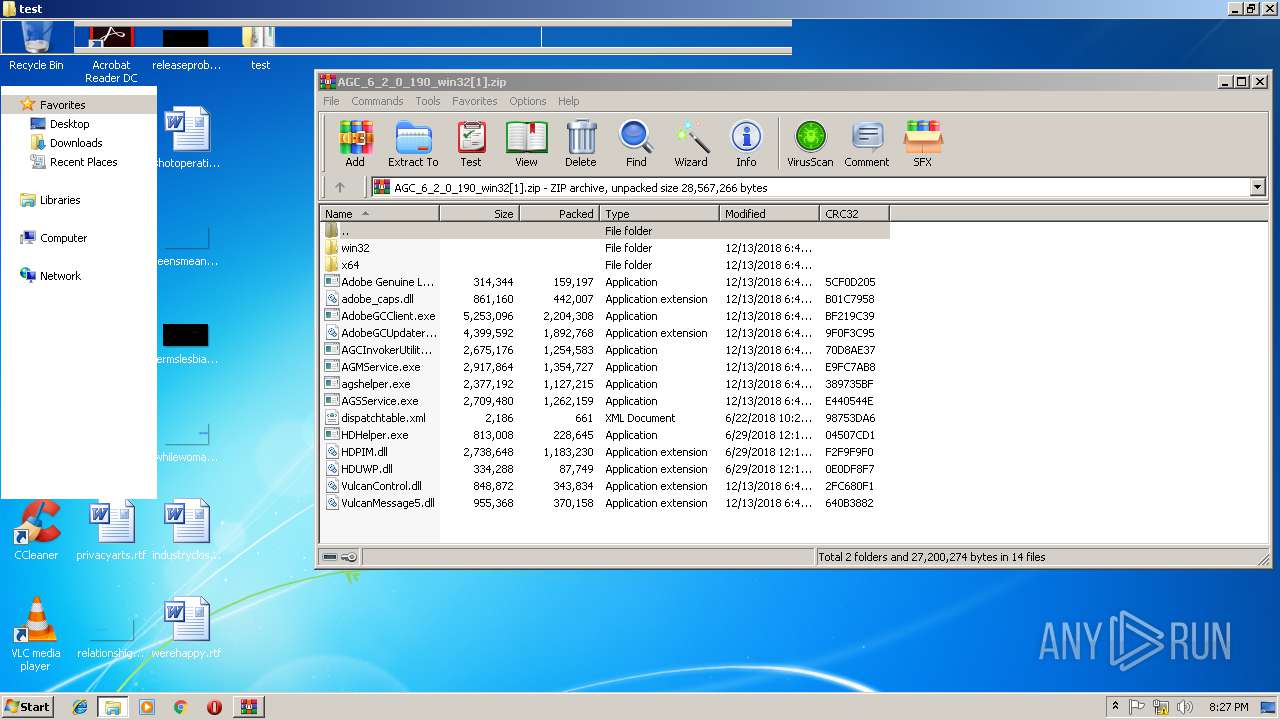Open Downloads in Favorites sidebar
The image size is (1280, 720).
[76, 143]
